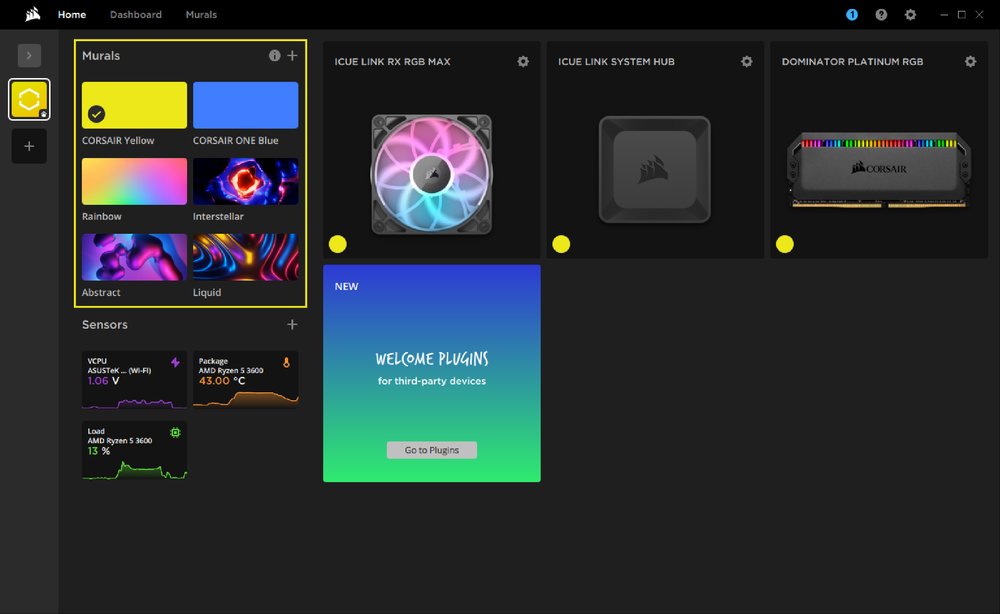Open the VCPU voltage sensor tile
The height and width of the screenshot is (614, 1000).
[134, 380]
